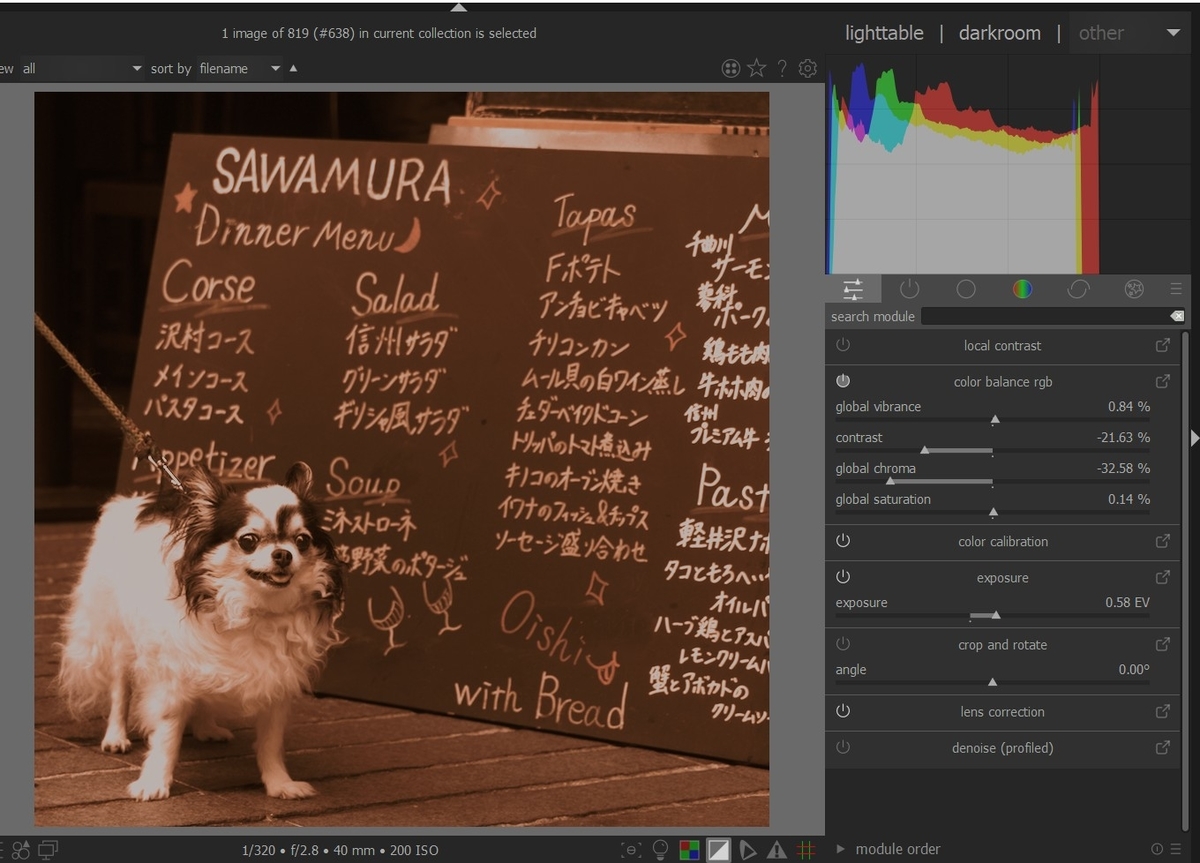Image resolution: width=1200 pixels, height=863 pixels.
Task: Open module order presets menu icon
Action: click(1174, 849)
